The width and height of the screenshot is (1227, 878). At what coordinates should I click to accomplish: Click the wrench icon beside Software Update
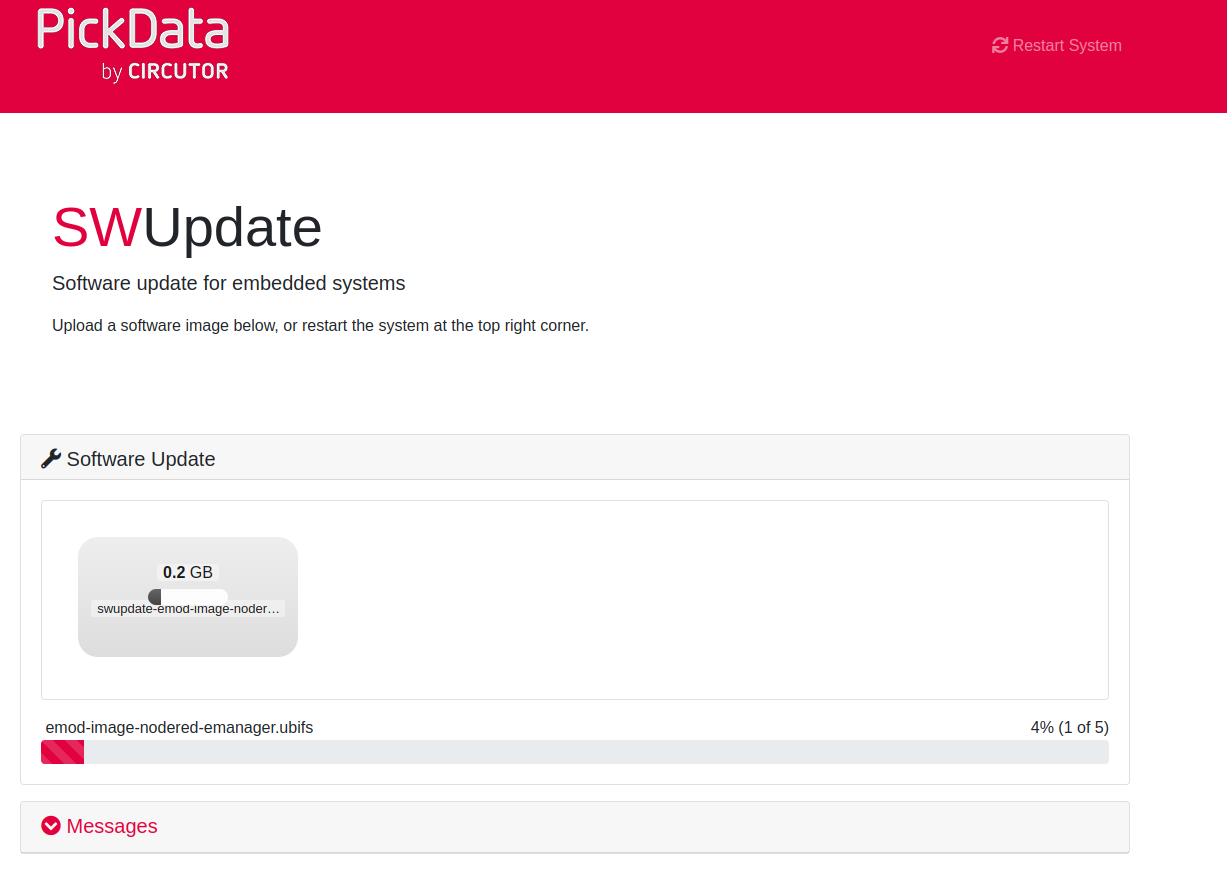click(50, 458)
